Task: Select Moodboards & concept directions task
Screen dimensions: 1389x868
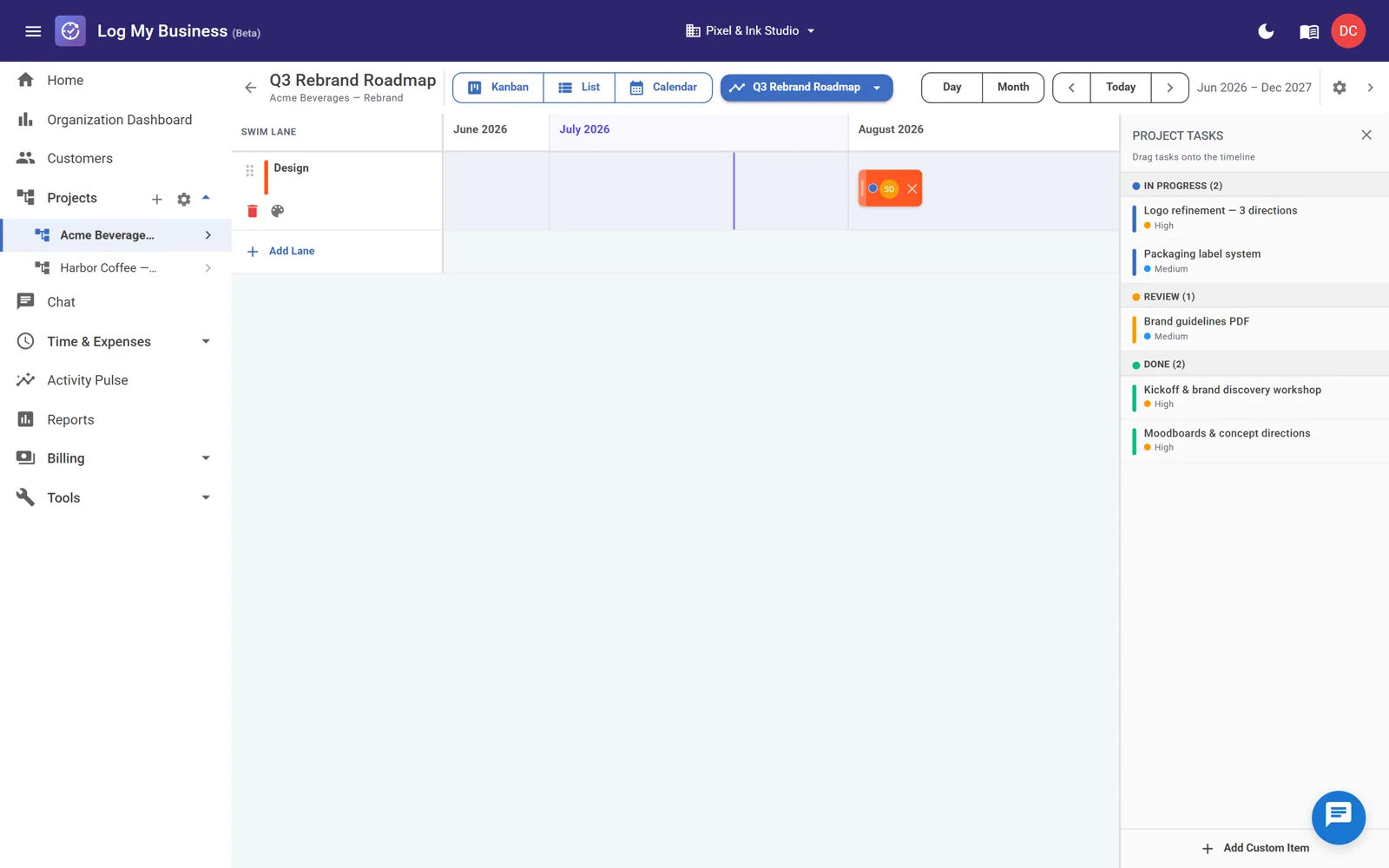Action: pyautogui.click(x=1254, y=440)
